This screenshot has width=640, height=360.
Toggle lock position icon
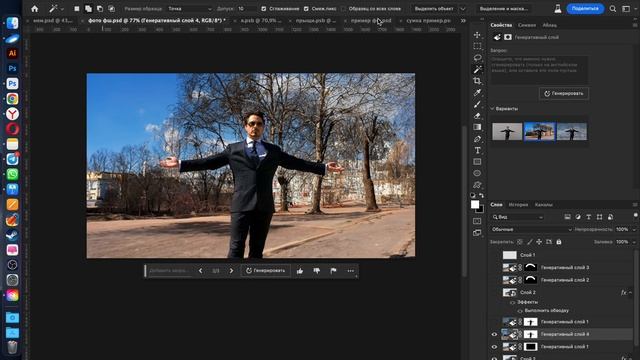(x=539, y=242)
